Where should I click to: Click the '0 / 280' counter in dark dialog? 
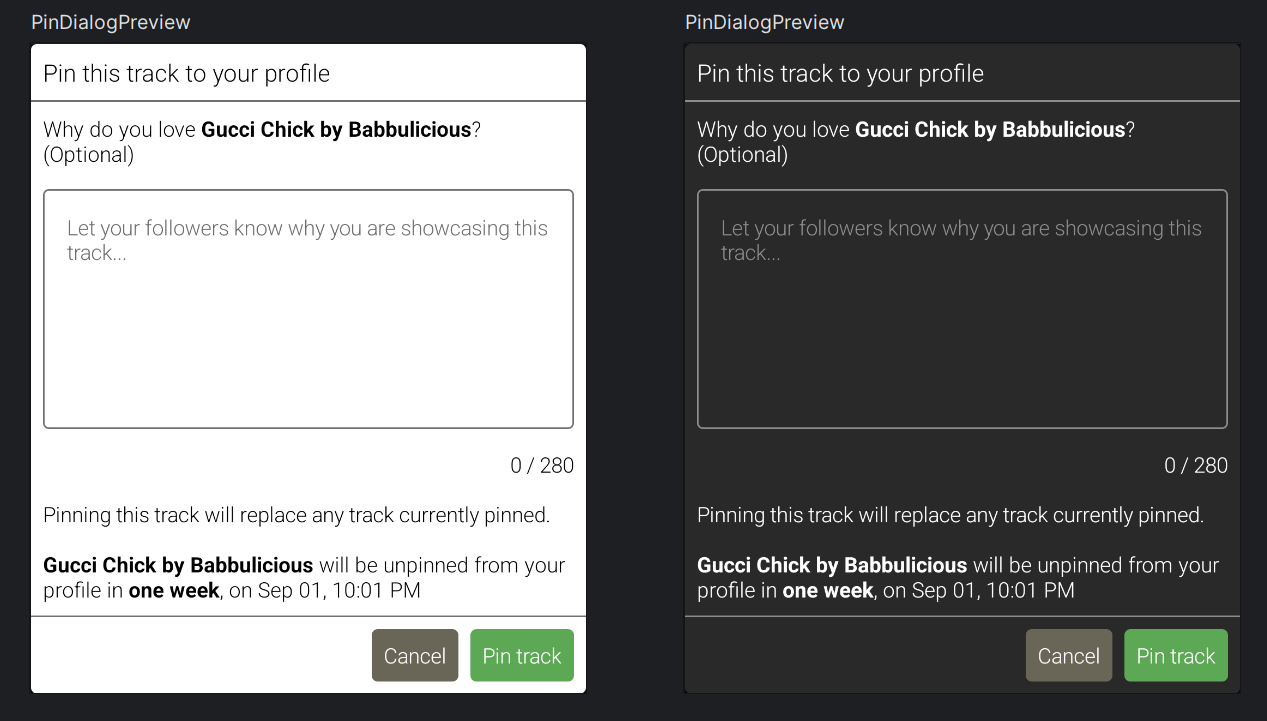(x=1196, y=465)
